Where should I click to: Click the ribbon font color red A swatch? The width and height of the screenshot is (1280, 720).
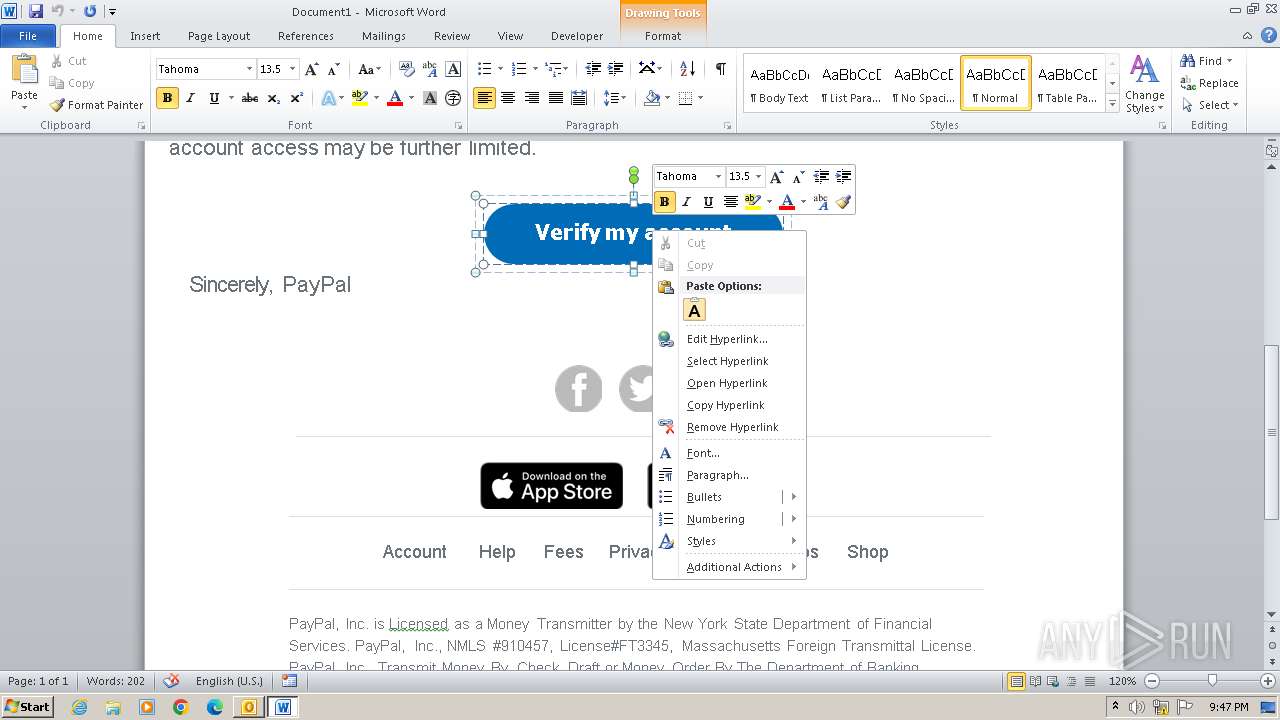pos(394,98)
